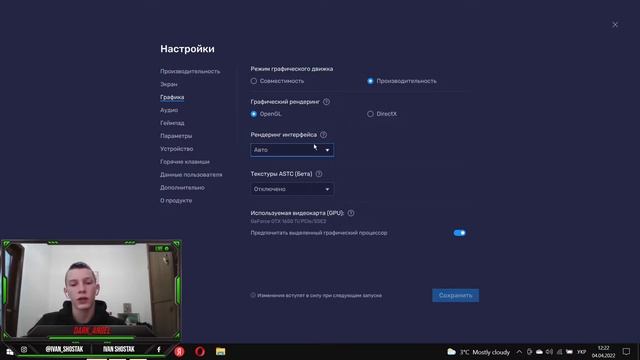Click the info icon beside restart notice
The height and width of the screenshot is (360, 640).
(x=253, y=295)
